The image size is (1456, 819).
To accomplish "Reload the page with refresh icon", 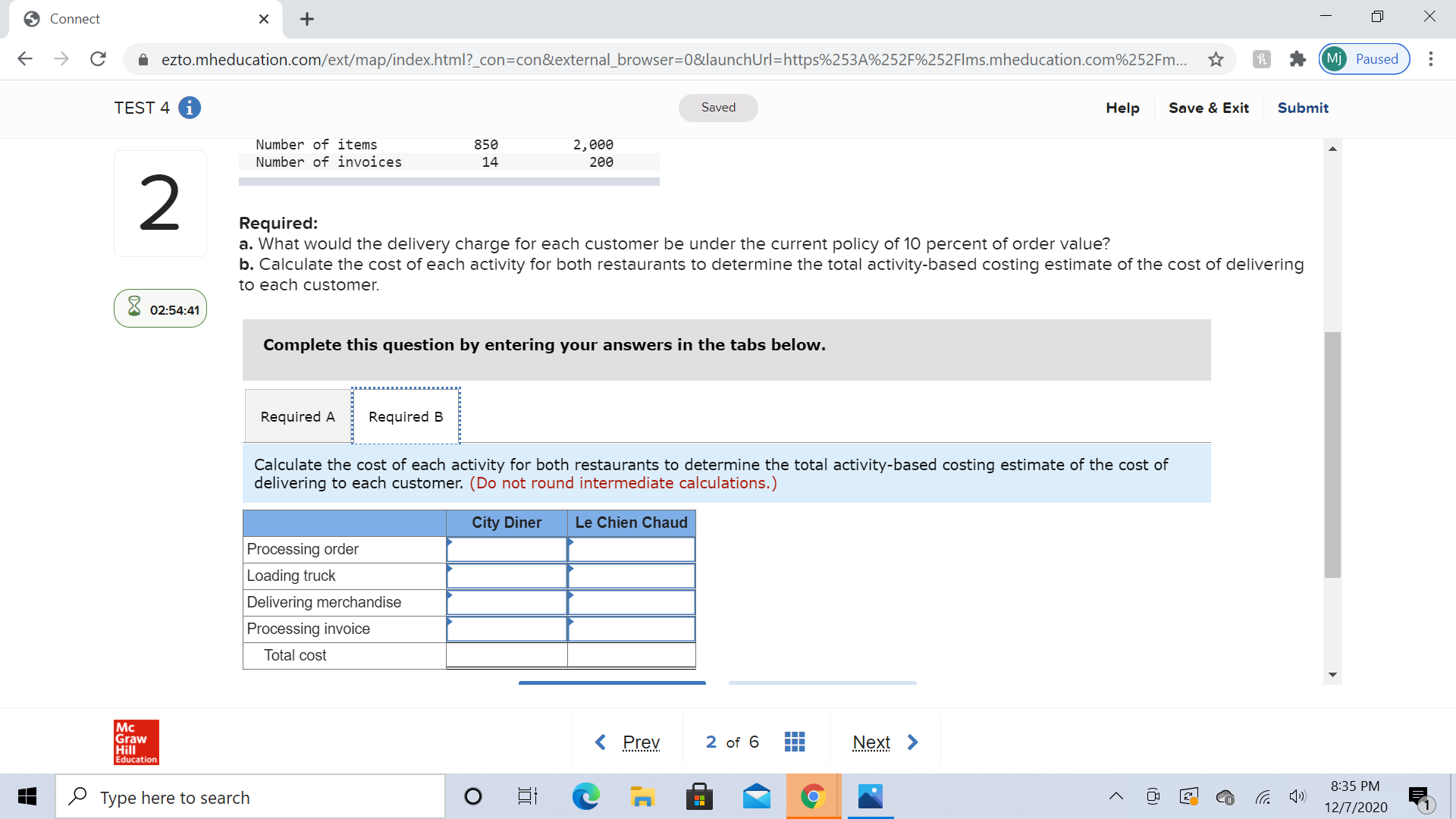I will click(98, 59).
